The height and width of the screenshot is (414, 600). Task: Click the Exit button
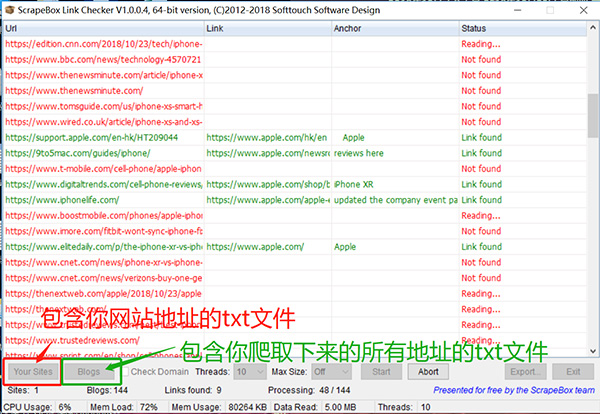(x=573, y=372)
